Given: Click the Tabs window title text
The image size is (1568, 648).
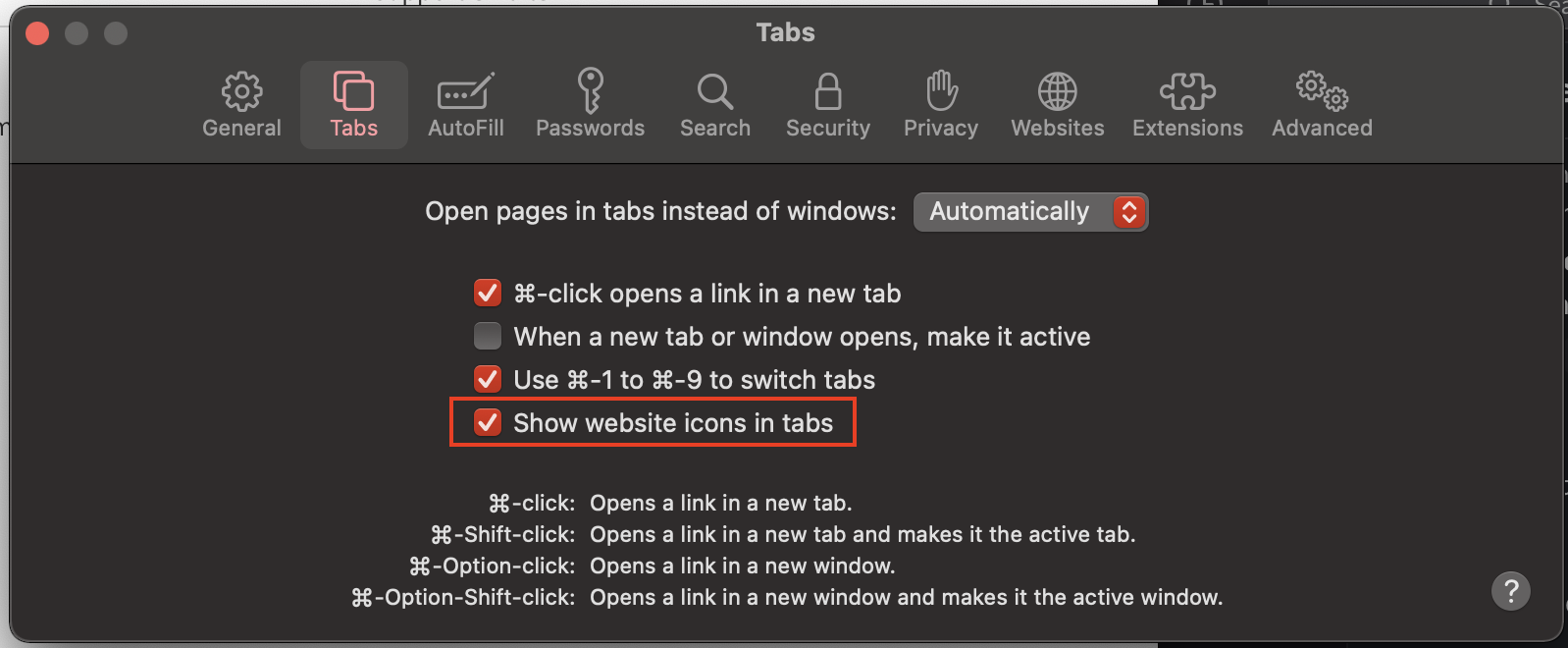Looking at the screenshot, I should point(785,32).
